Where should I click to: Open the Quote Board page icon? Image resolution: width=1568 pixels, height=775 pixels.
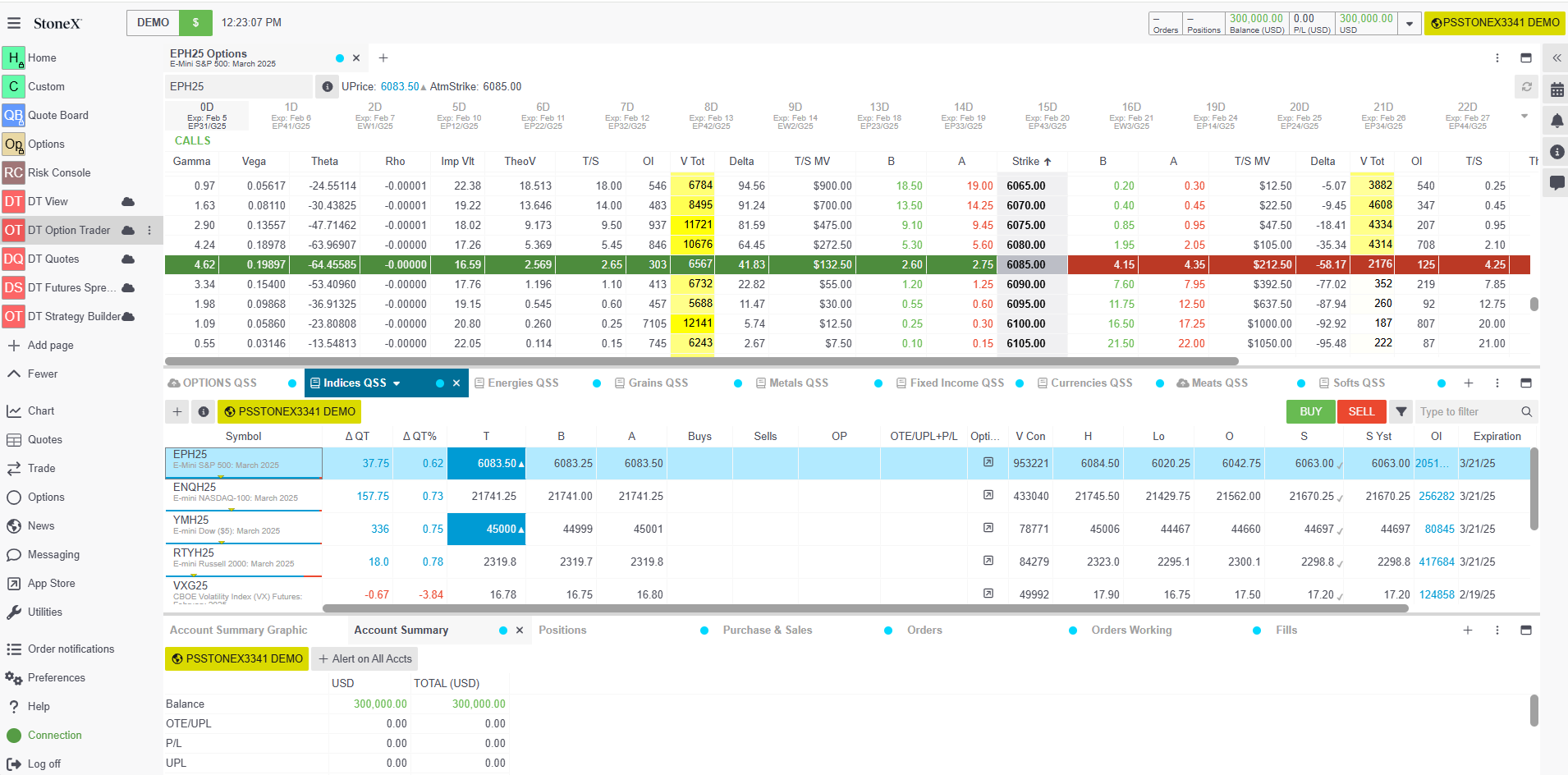(13, 115)
